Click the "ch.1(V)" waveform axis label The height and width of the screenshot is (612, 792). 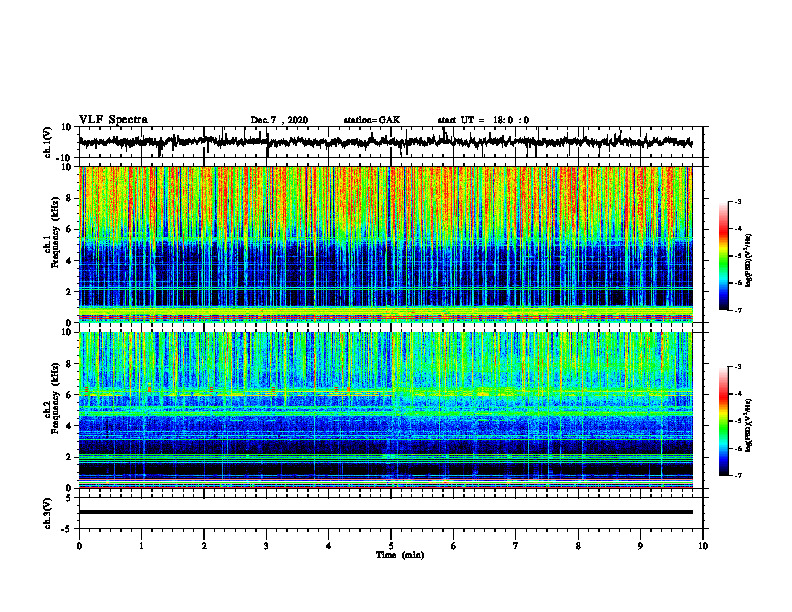click(48, 142)
